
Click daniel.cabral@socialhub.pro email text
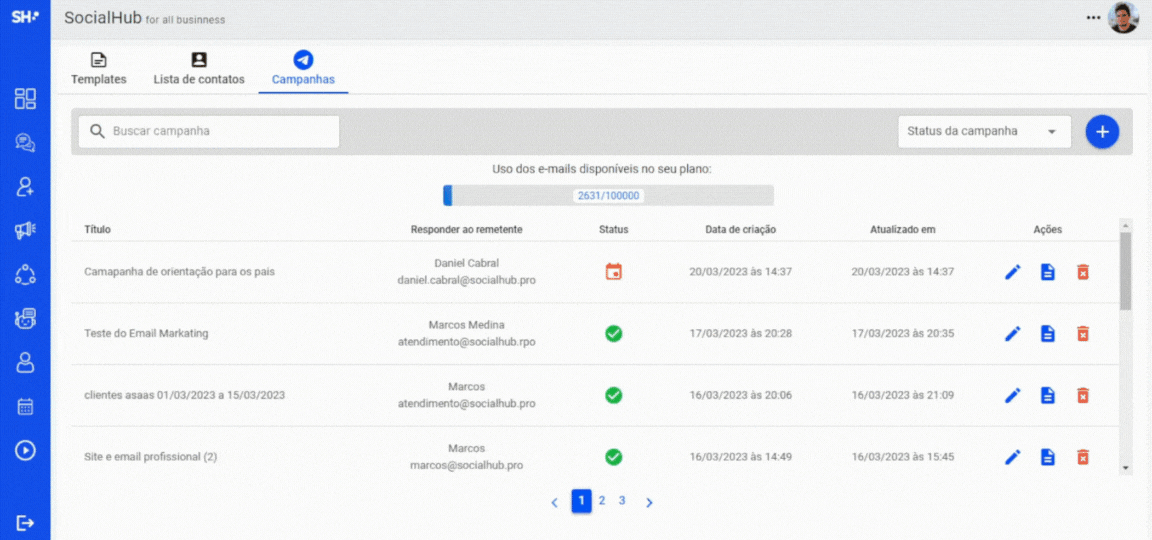click(467, 281)
